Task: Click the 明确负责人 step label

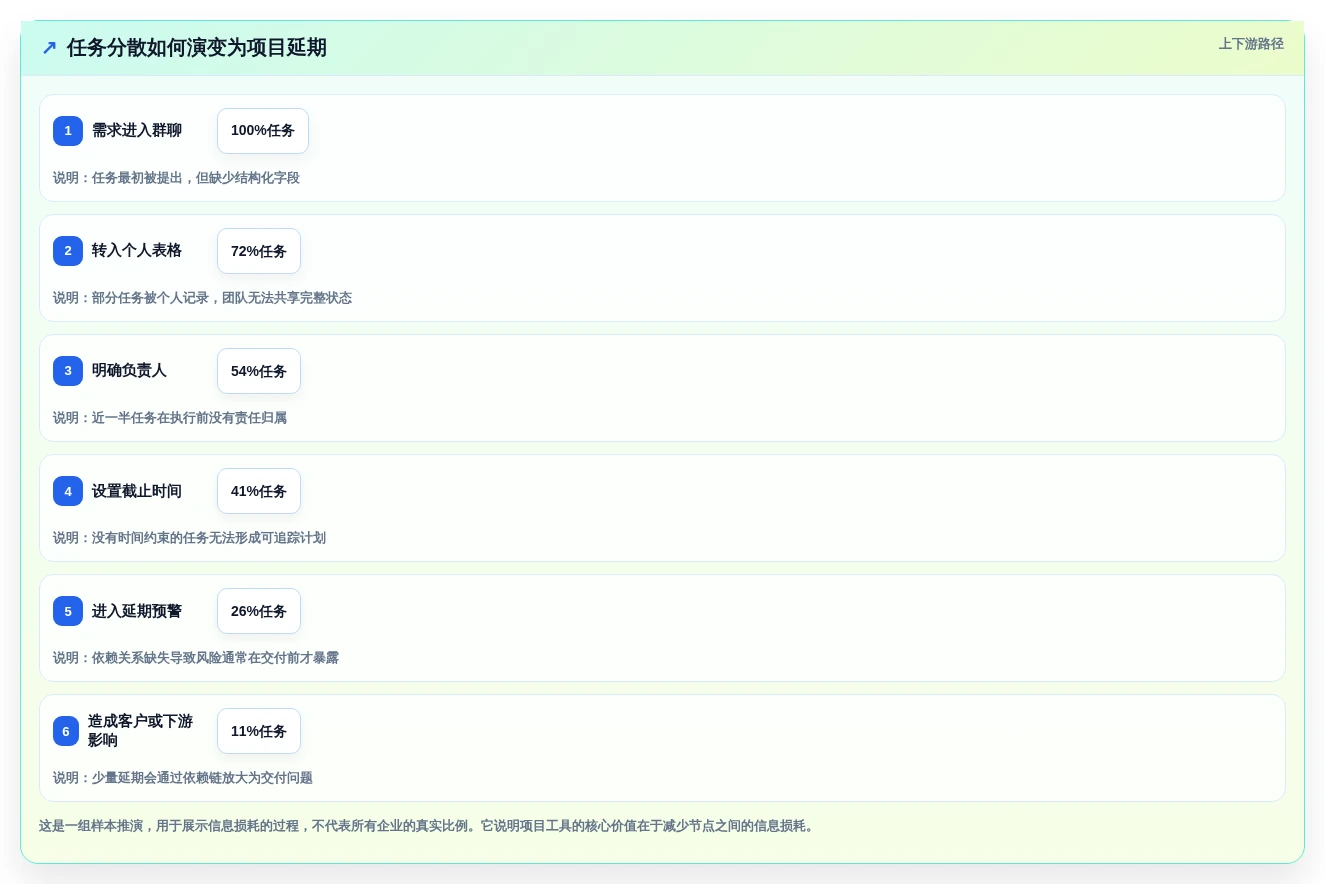Action: pyautogui.click(x=130, y=371)
